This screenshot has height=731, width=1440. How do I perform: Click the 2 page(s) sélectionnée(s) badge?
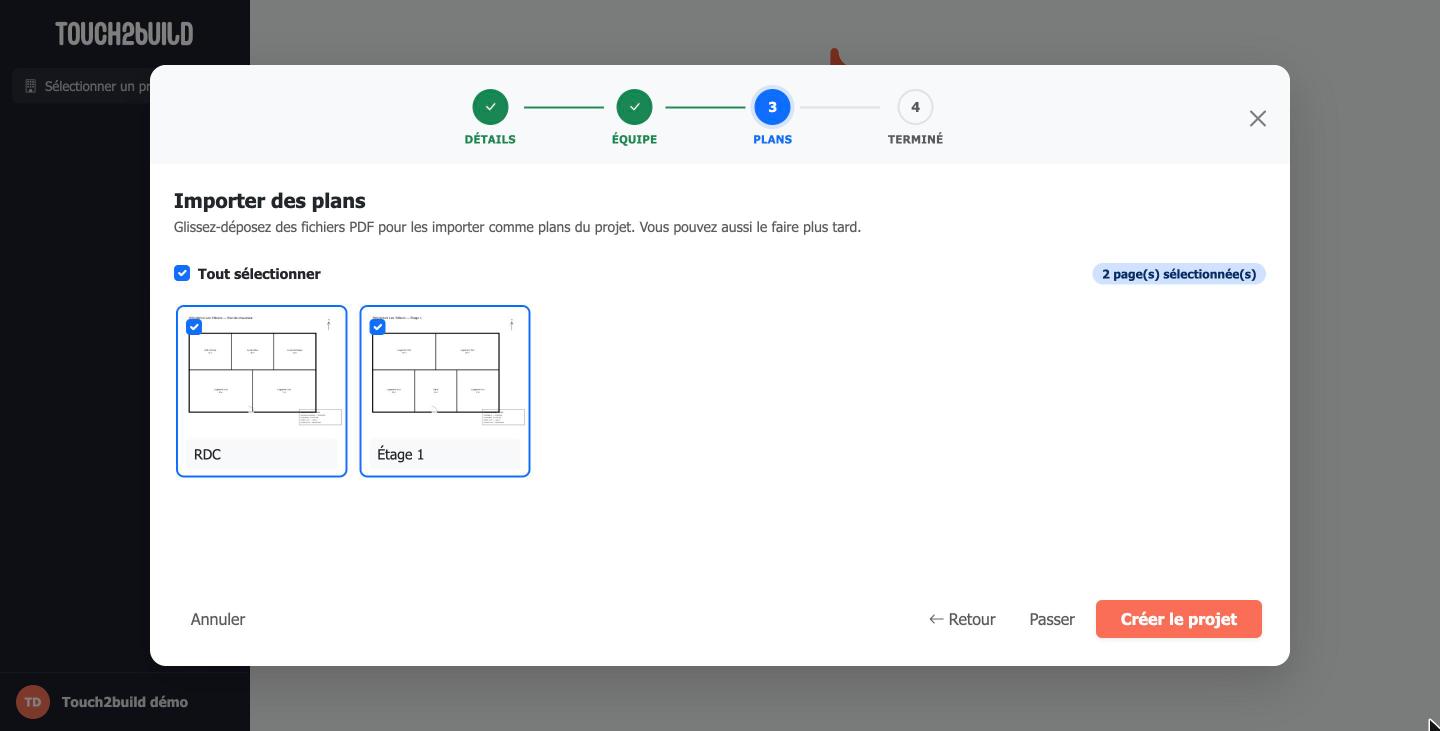click(1179, 274)
